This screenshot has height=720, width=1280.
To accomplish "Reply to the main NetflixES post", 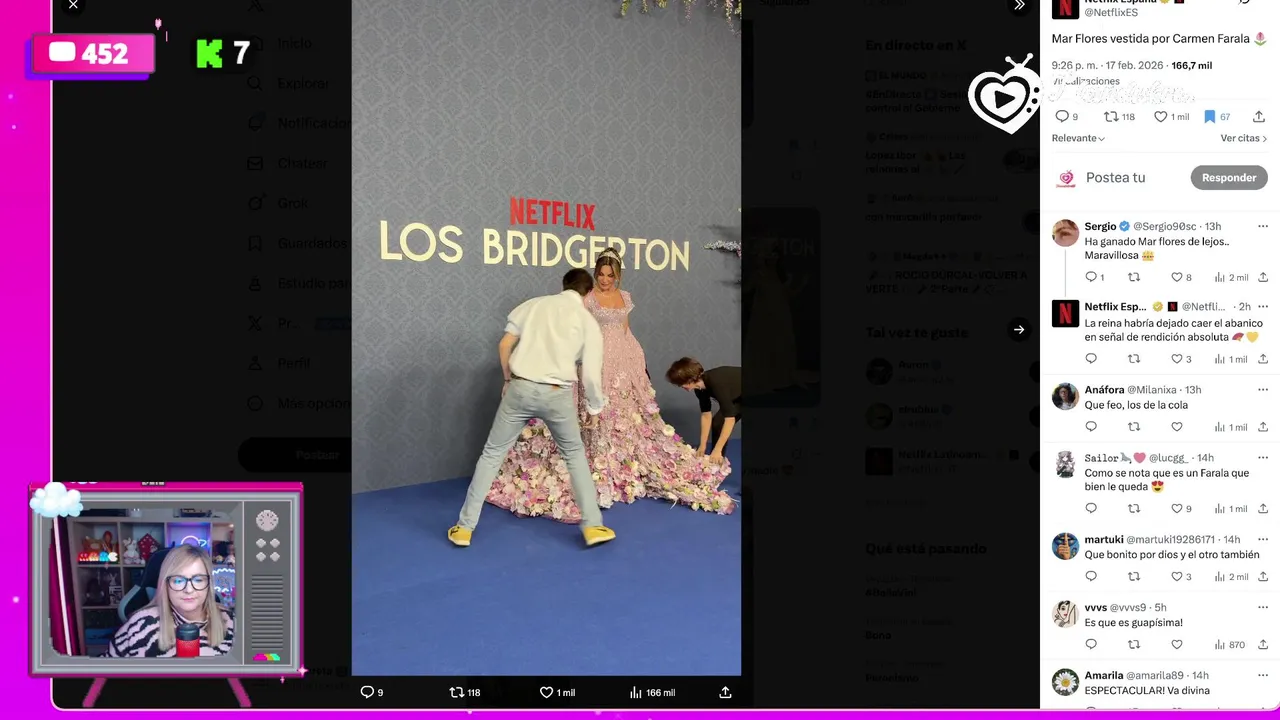I will point(1067,117).
